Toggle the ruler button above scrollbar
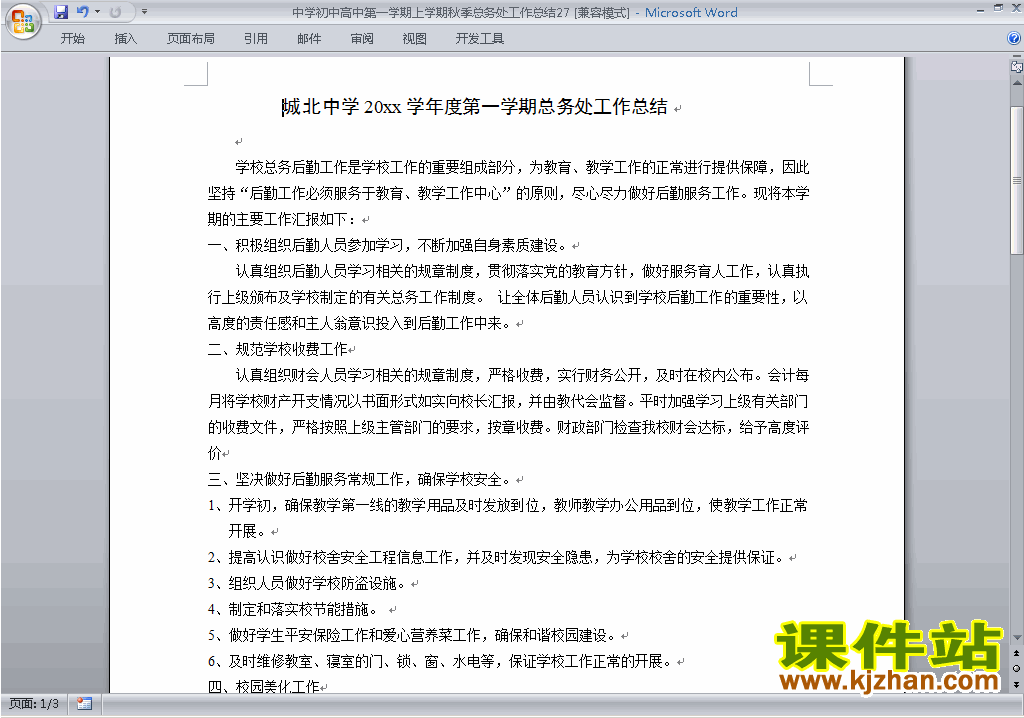 point(1017,66)
